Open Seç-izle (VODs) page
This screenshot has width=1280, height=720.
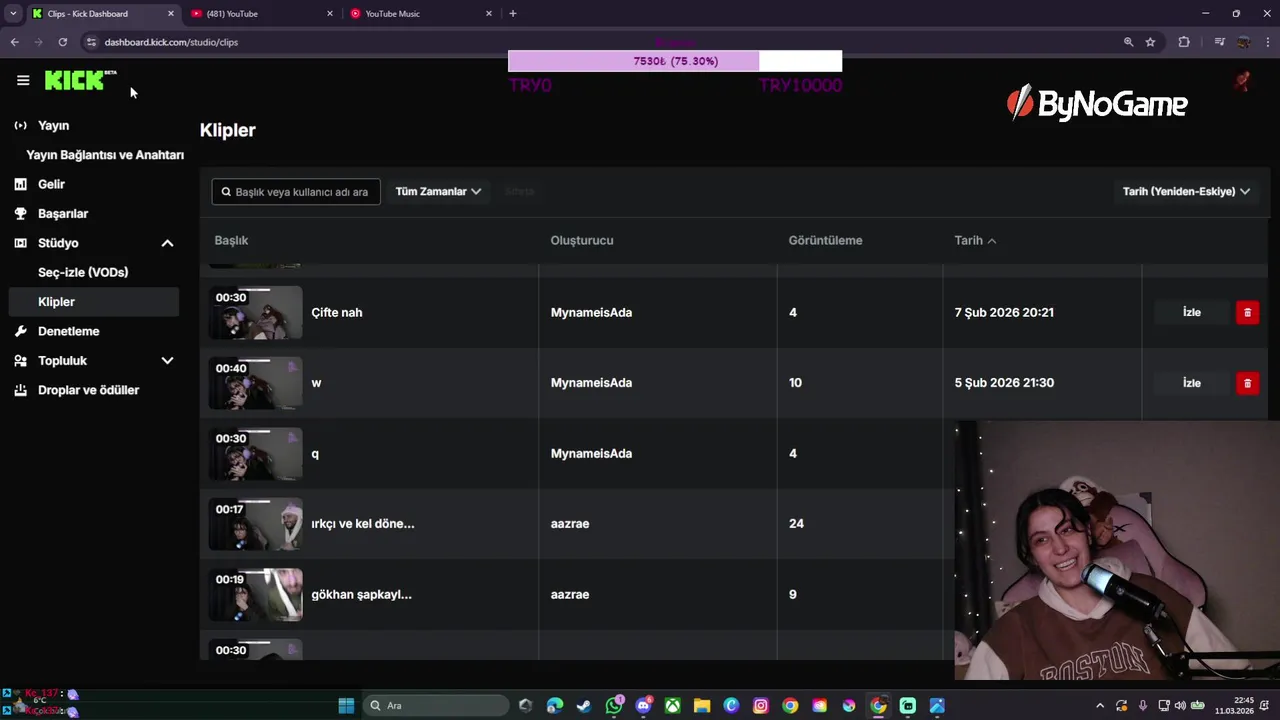[83, 272]
